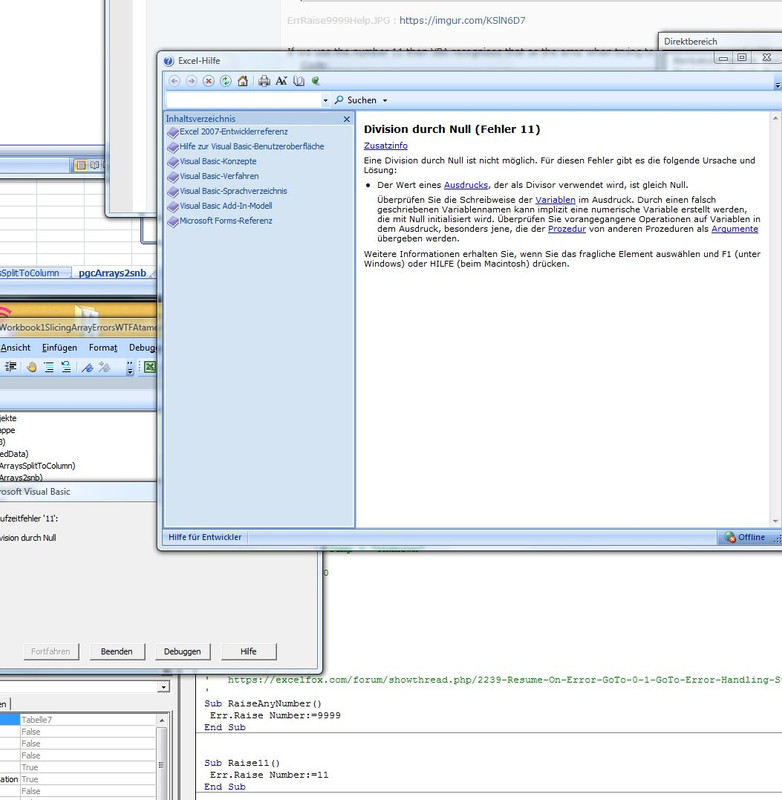Click the Excel view icon in VBA toolbar

point(150,367)
